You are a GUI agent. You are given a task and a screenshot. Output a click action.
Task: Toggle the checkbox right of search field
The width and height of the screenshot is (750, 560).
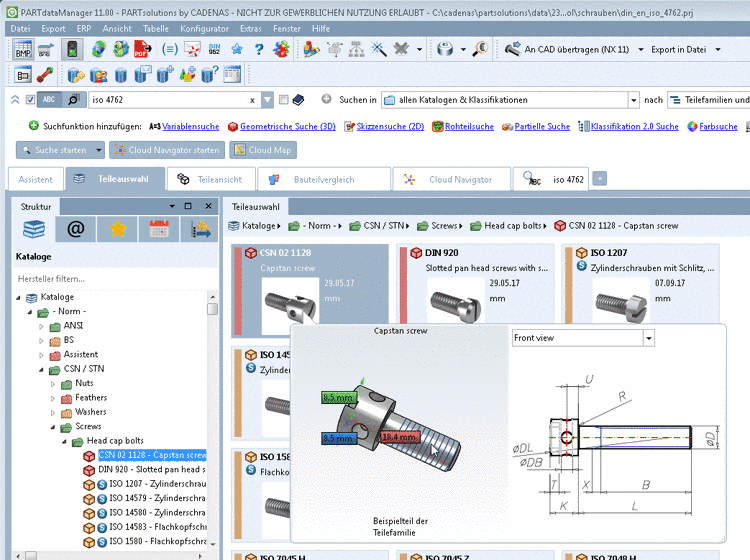tap(284, 100)
